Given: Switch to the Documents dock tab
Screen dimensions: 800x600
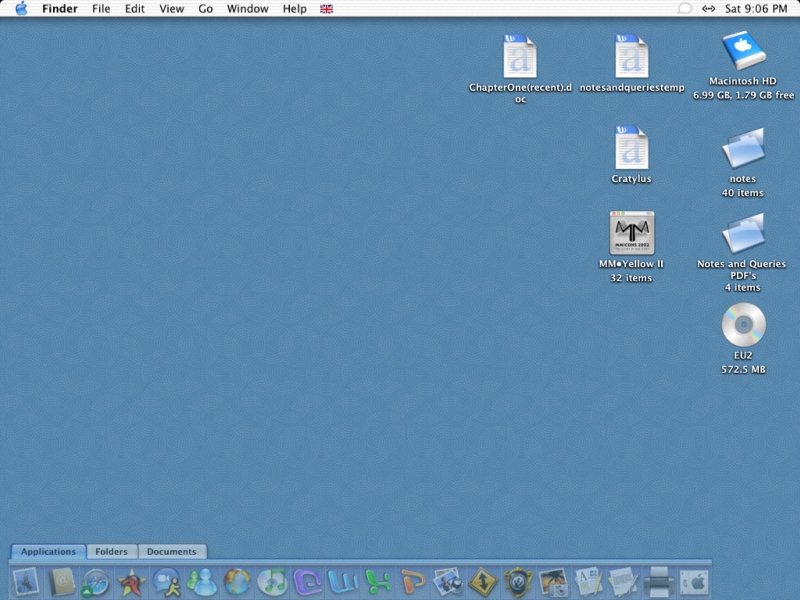Looking at the screenshot, I should click(171, 552).
